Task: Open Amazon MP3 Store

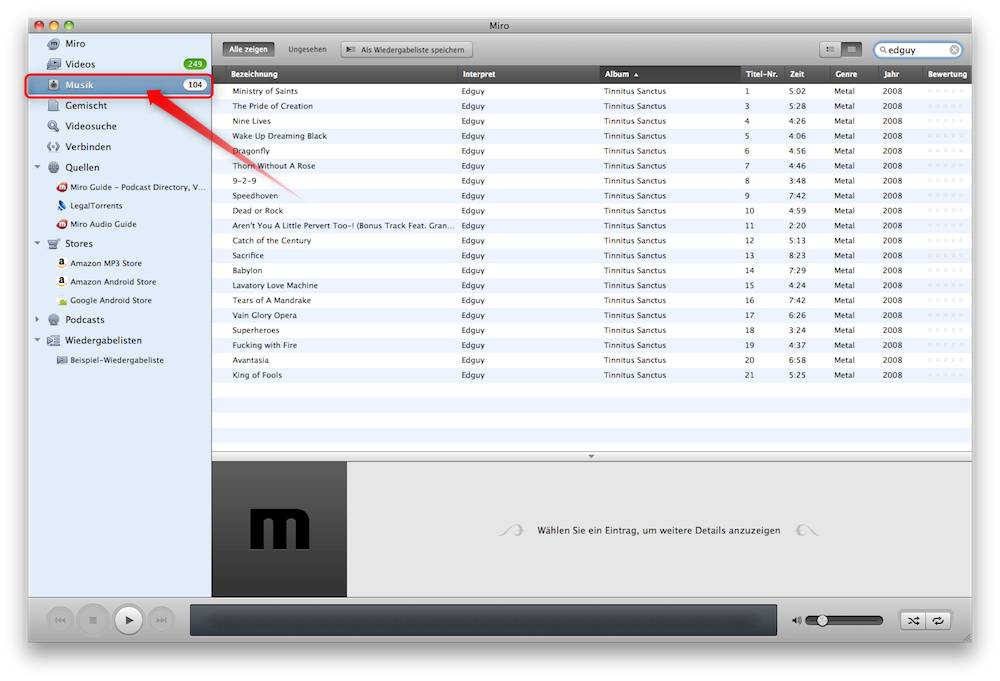Action: [x=105, y=263]
